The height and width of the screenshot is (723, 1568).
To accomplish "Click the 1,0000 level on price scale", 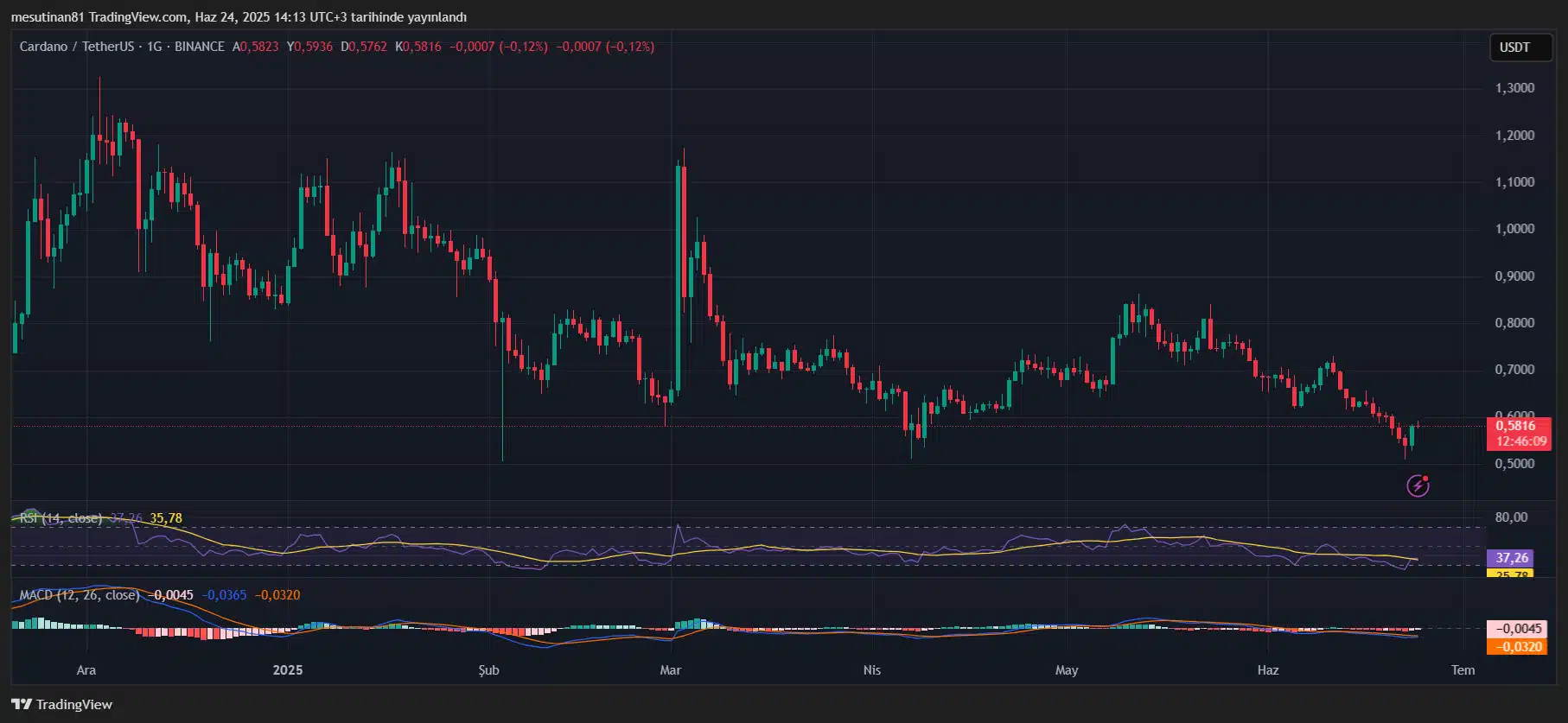I will click(1514, 229).
